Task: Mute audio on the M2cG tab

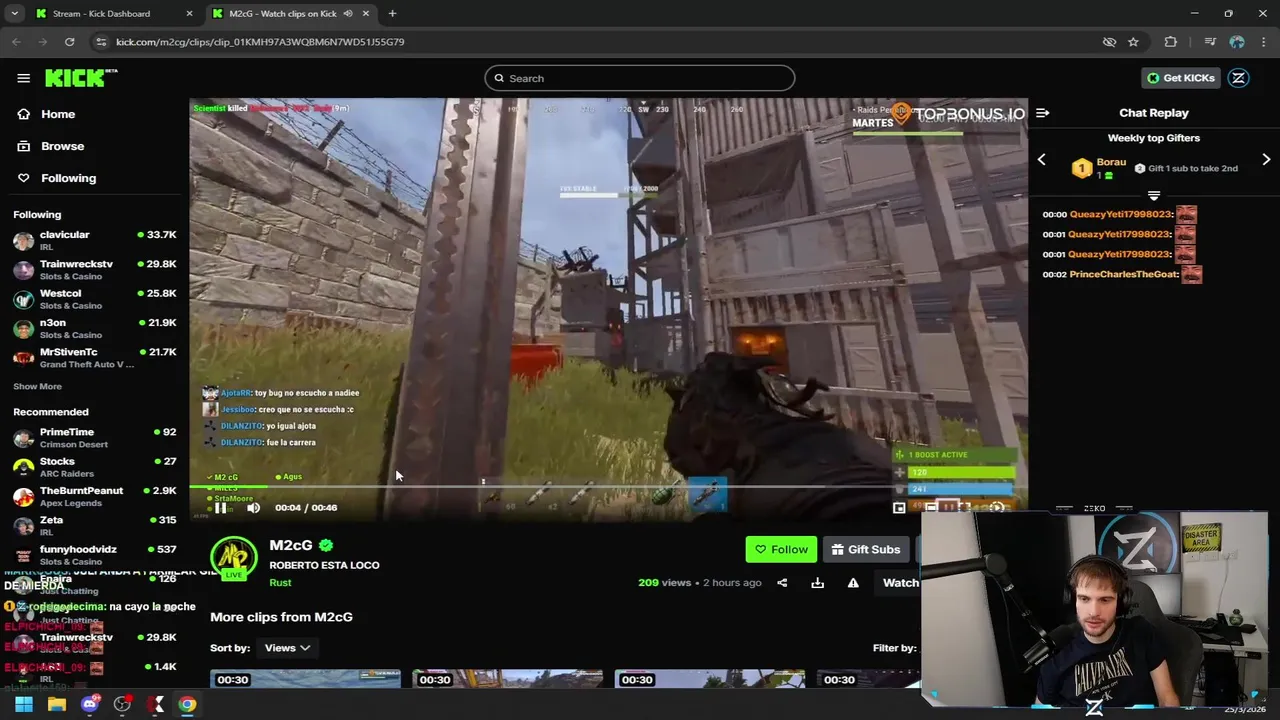Action: pos(348,14)
